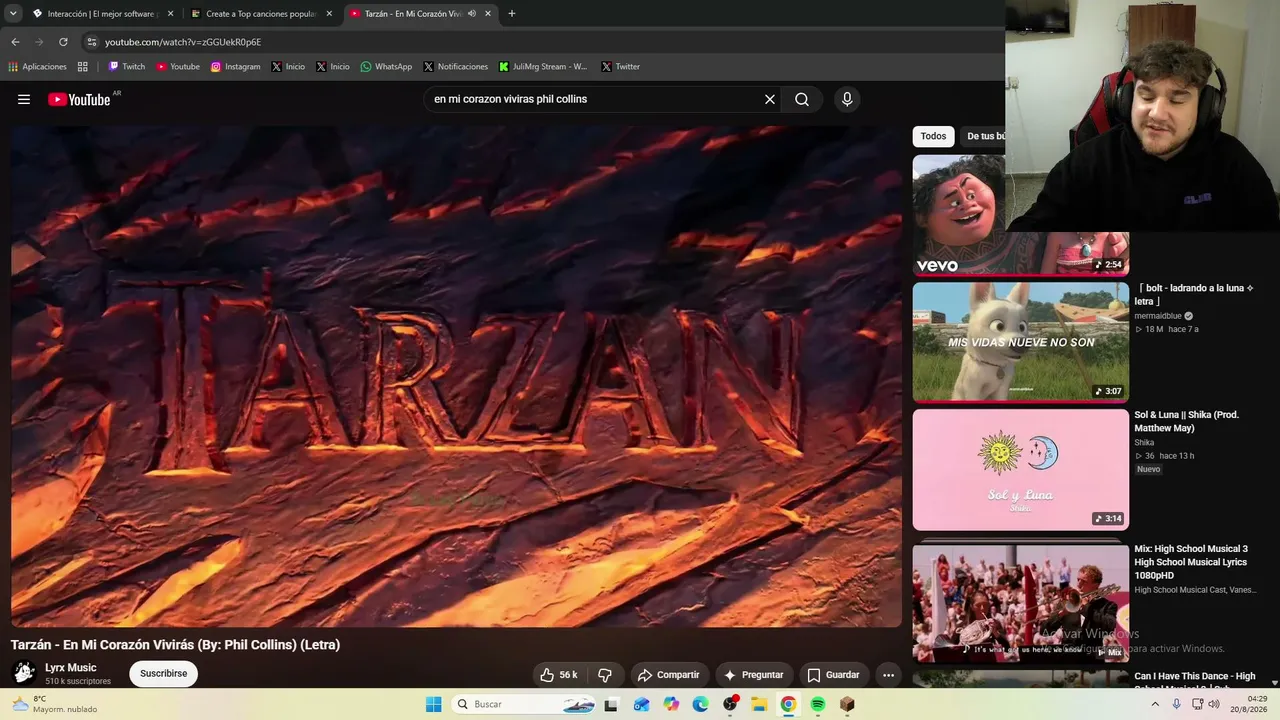This screenshot has height=720, width=1280.
Task: Open the Notificaciones bookmark
Action: point(456,67)
